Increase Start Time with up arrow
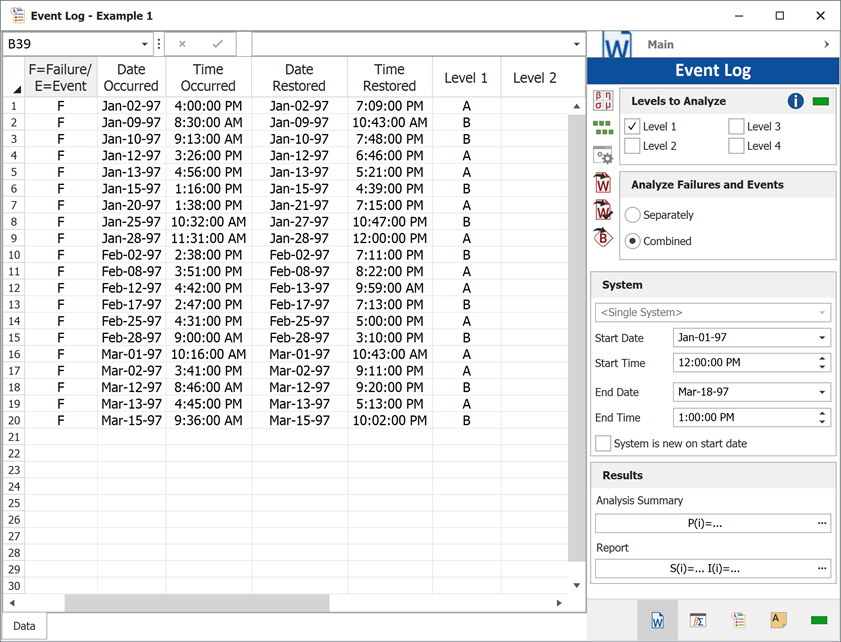The width and height of the screenshot is (841, 642). pos(822,358)
